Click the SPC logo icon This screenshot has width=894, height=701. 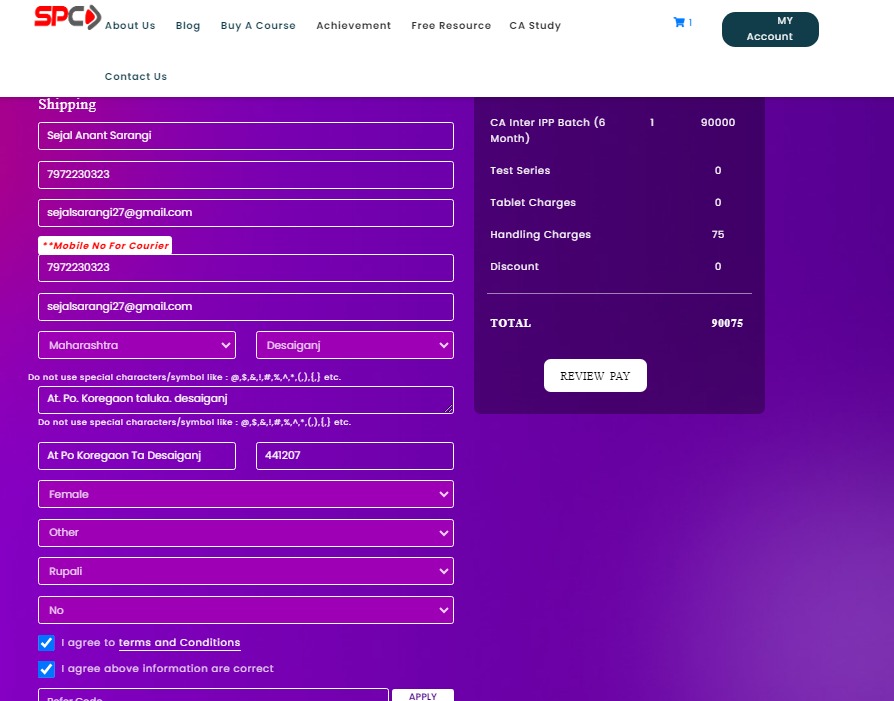[67, 17]
